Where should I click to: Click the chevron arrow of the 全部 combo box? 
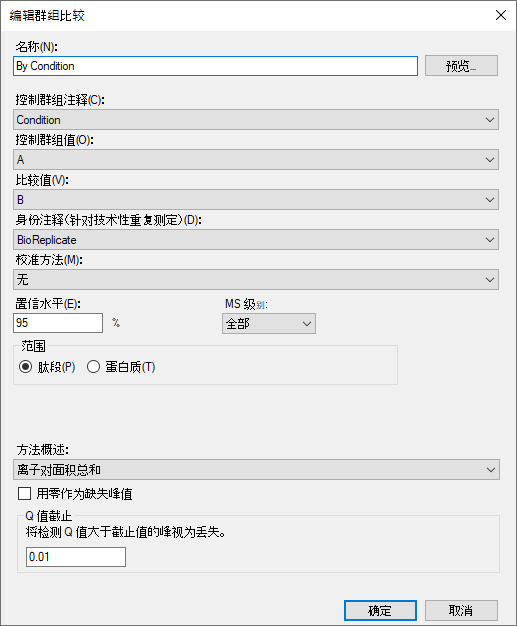coord(307,323)
